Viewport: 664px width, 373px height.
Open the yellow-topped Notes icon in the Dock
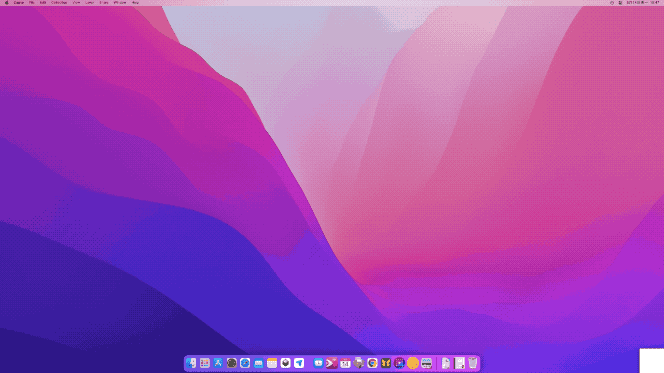272,363
